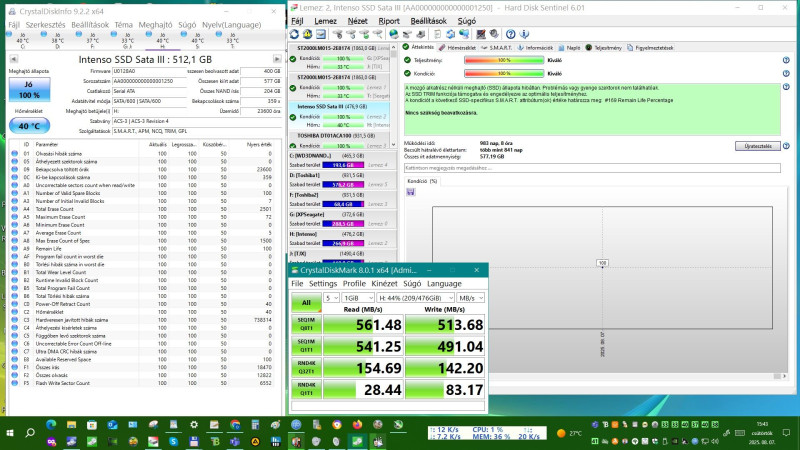Click the 40 °C temperature button in CrystalDiskInfo

pyautogui.click(x=29, y=126)
